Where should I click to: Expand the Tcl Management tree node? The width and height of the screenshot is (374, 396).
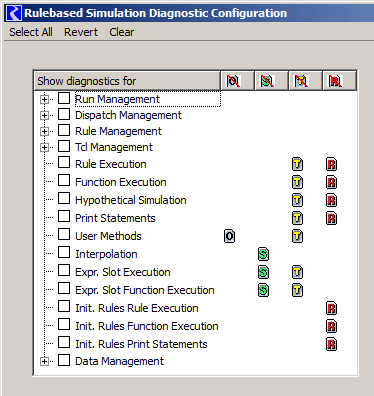pos(44,147)
